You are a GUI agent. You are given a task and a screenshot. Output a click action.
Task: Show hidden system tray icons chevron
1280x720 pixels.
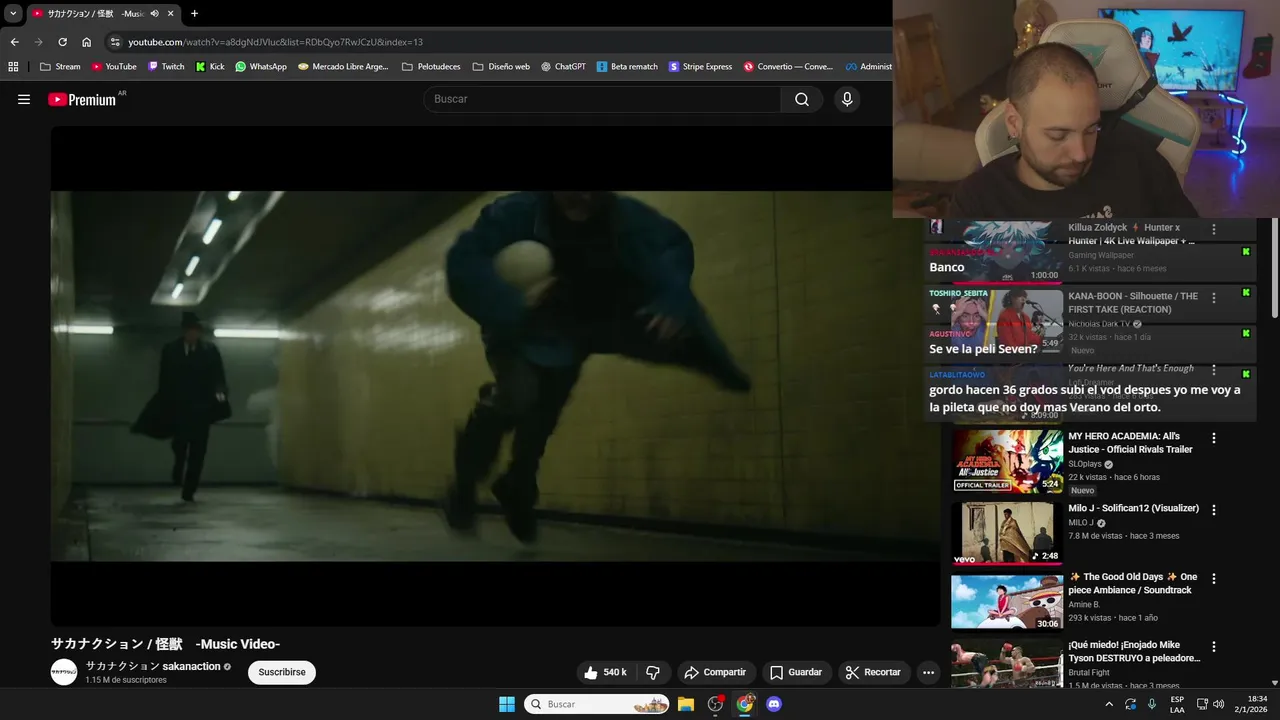pos(1109,704)
